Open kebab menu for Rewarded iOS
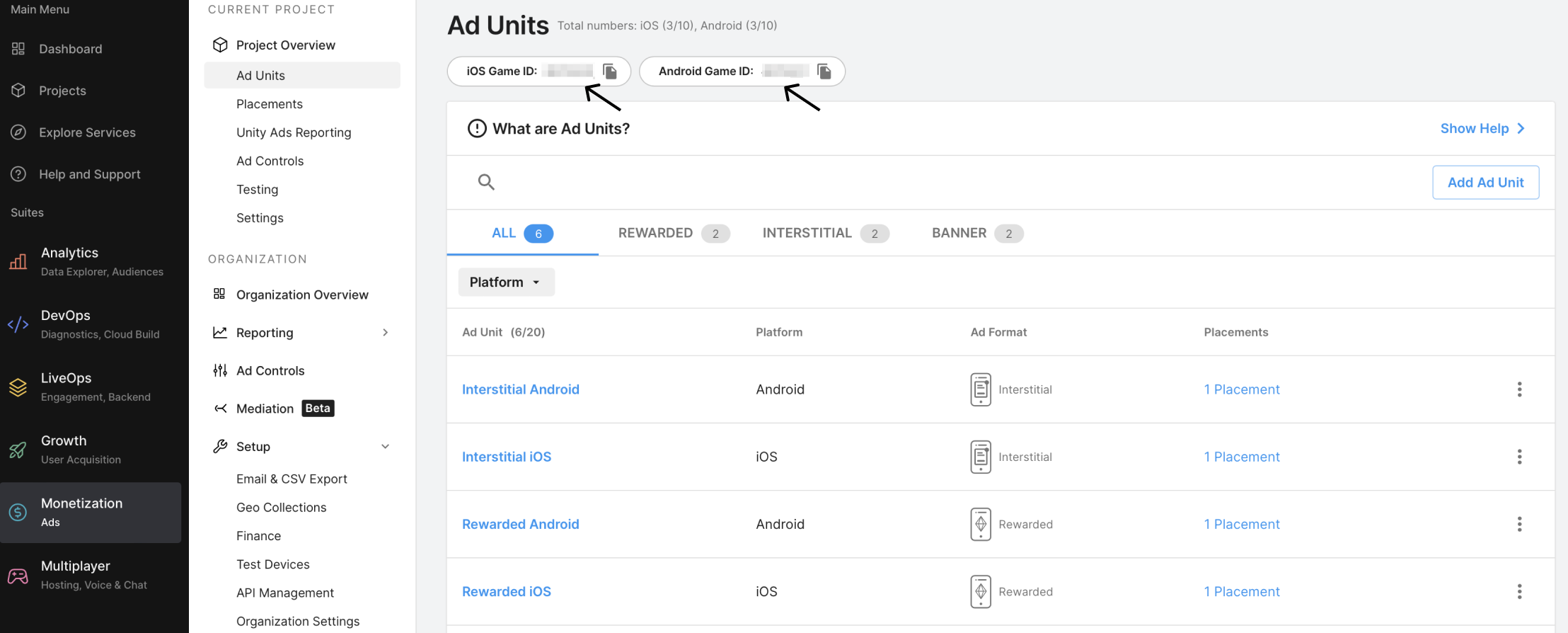 [1518, 591]
